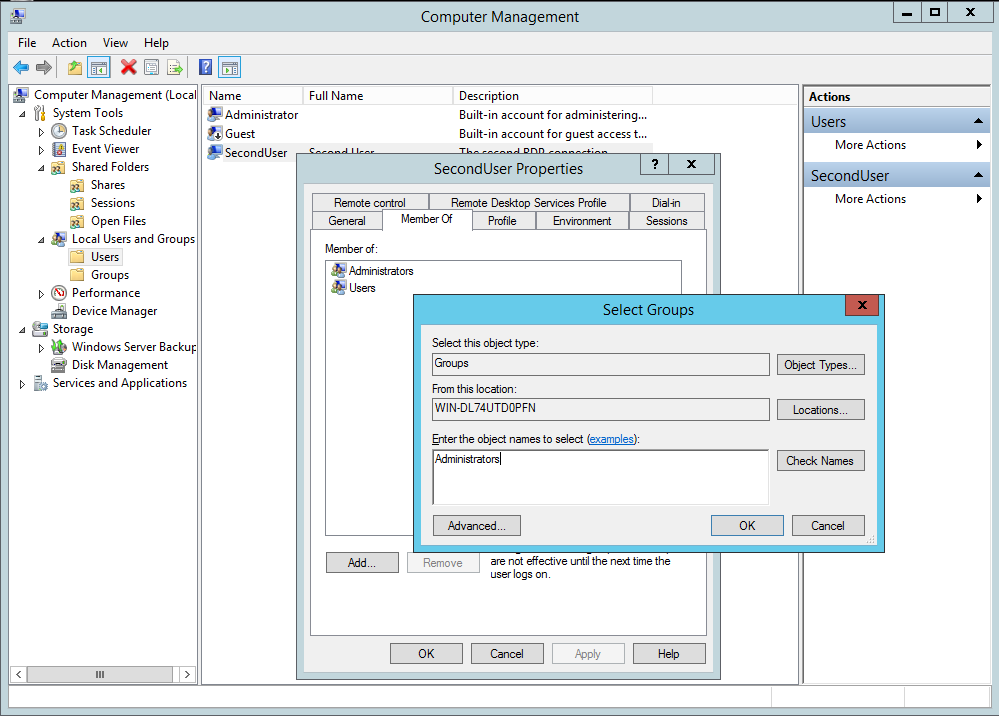Screen dimensions: 999x716
Task: Collapse the Shared Folders tree node
Action: click(x=41, y=168)
